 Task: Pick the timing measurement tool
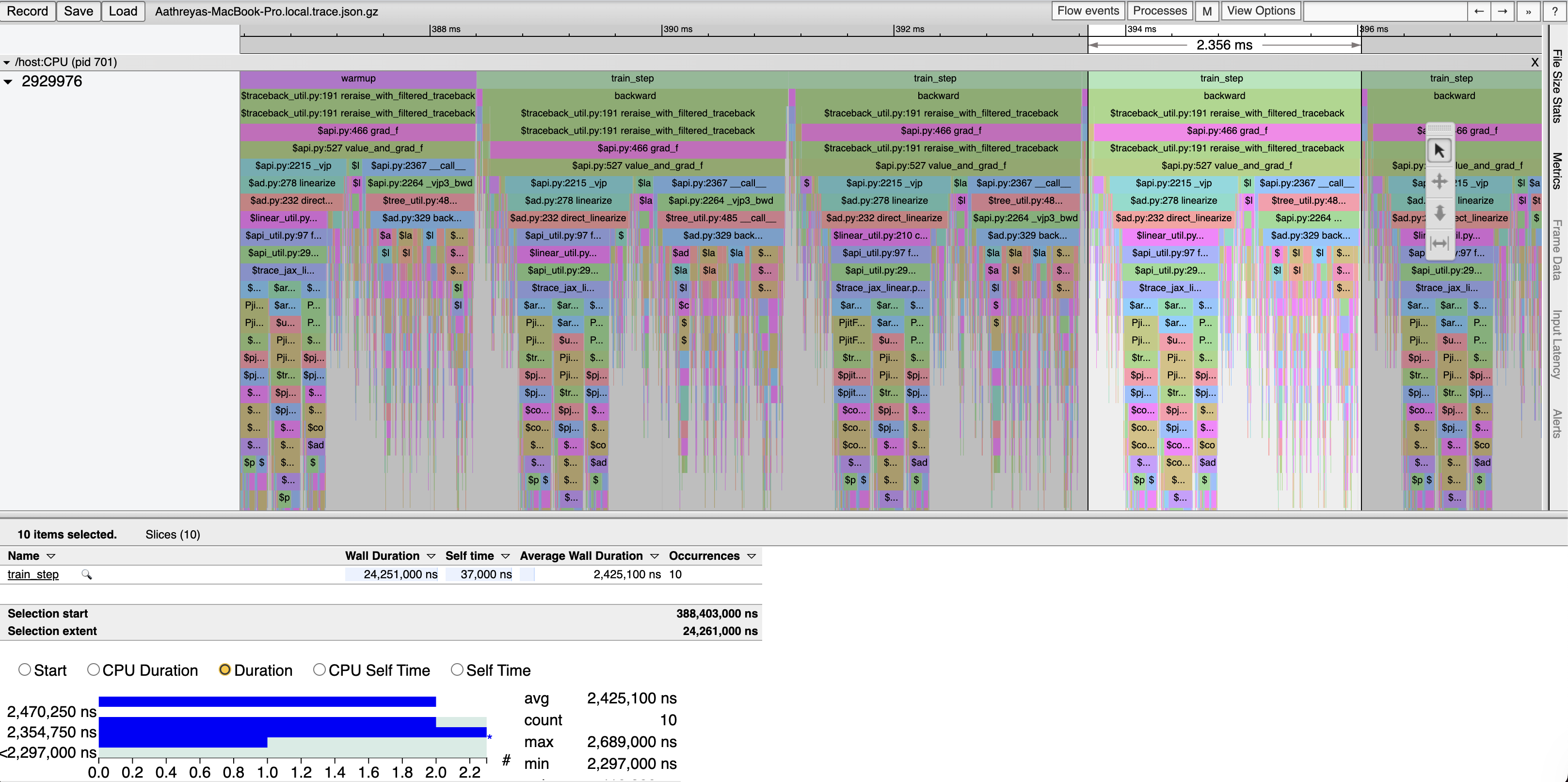[x=1439, y=244]
